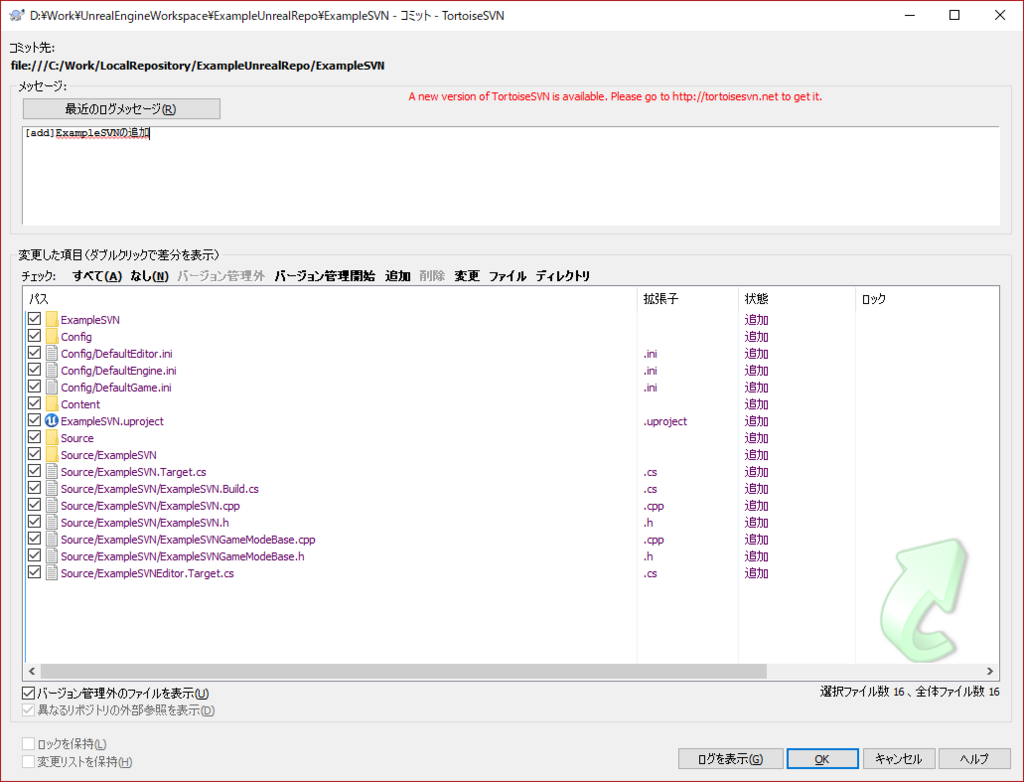Select ExampleSVNGameModeBase.h row text
Screen dimensions: 1024x782
point(182,557)
